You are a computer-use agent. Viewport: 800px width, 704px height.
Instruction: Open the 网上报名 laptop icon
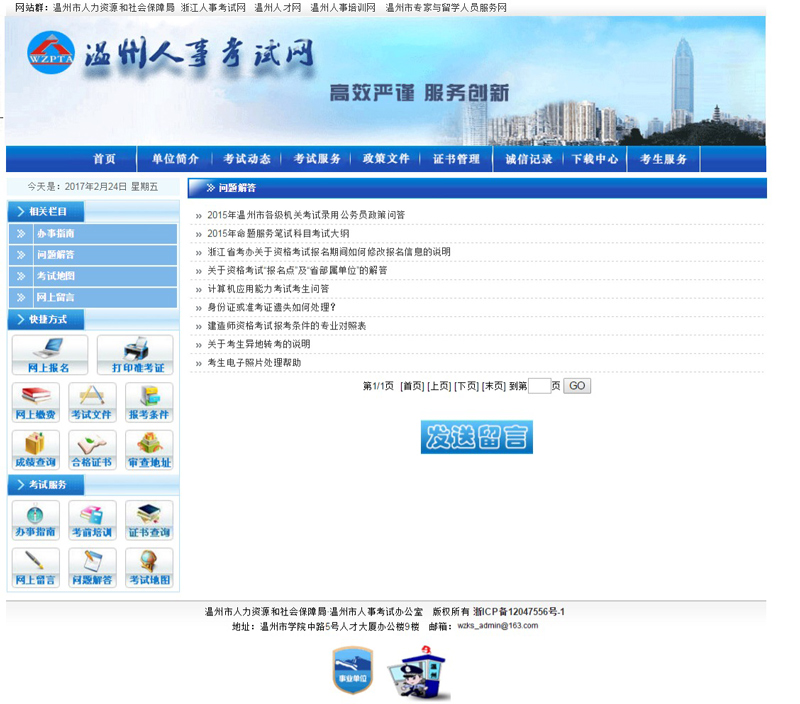[49, 355]
